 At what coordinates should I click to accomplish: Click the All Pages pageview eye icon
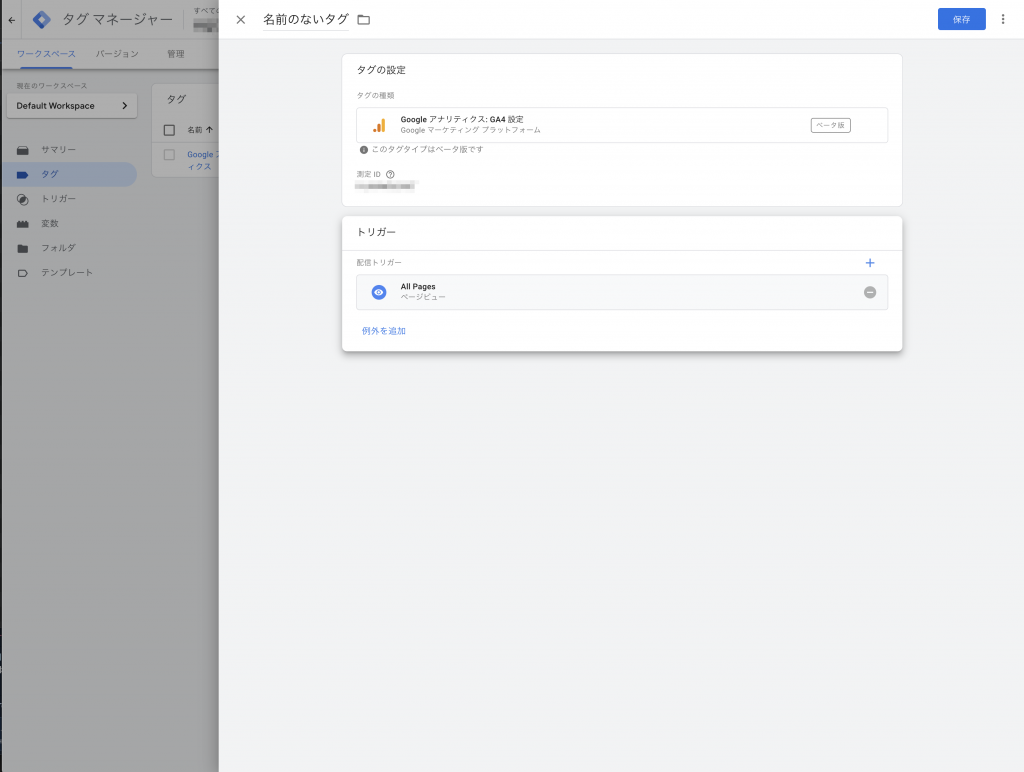tap(379, 292)
